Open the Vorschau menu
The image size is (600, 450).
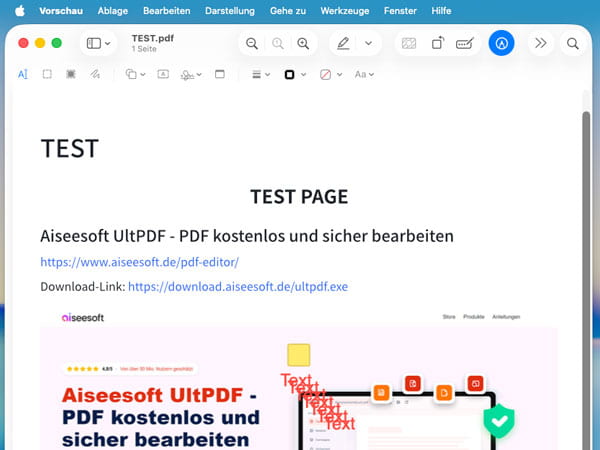[x=61, y=11]
